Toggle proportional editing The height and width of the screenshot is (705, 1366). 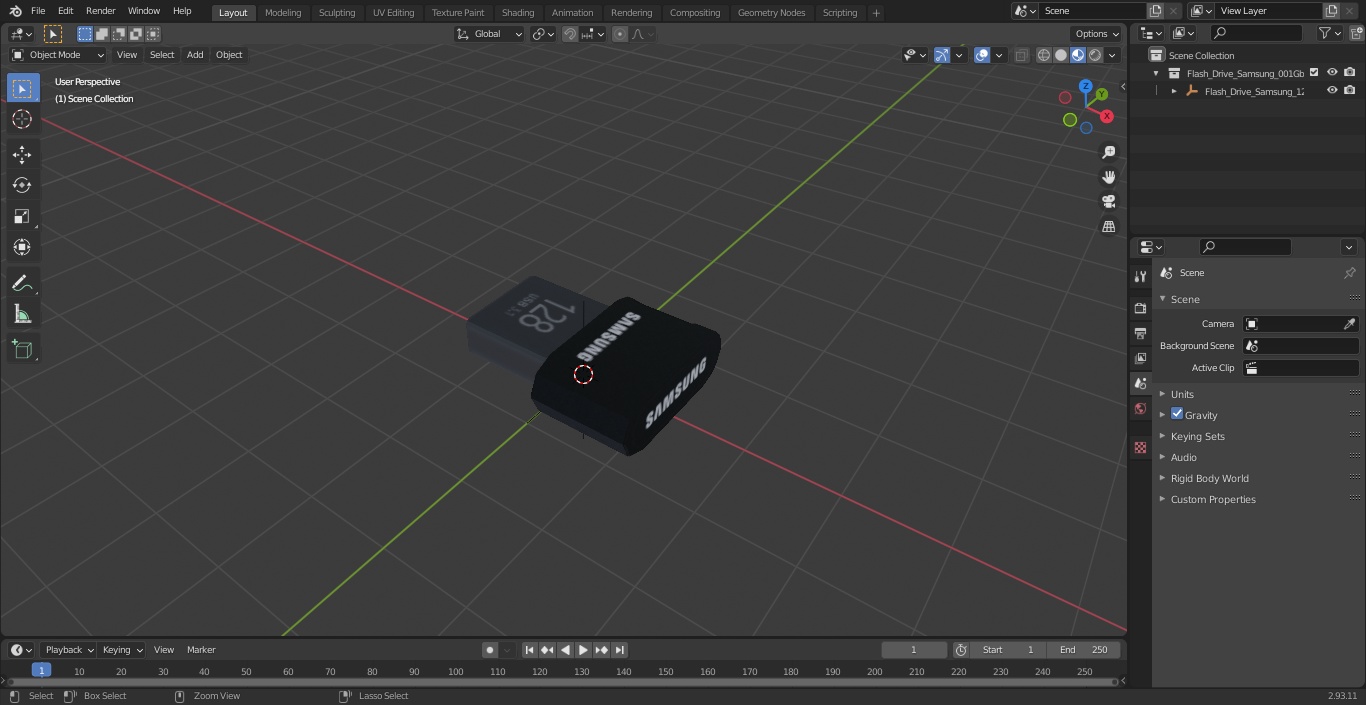620,34
